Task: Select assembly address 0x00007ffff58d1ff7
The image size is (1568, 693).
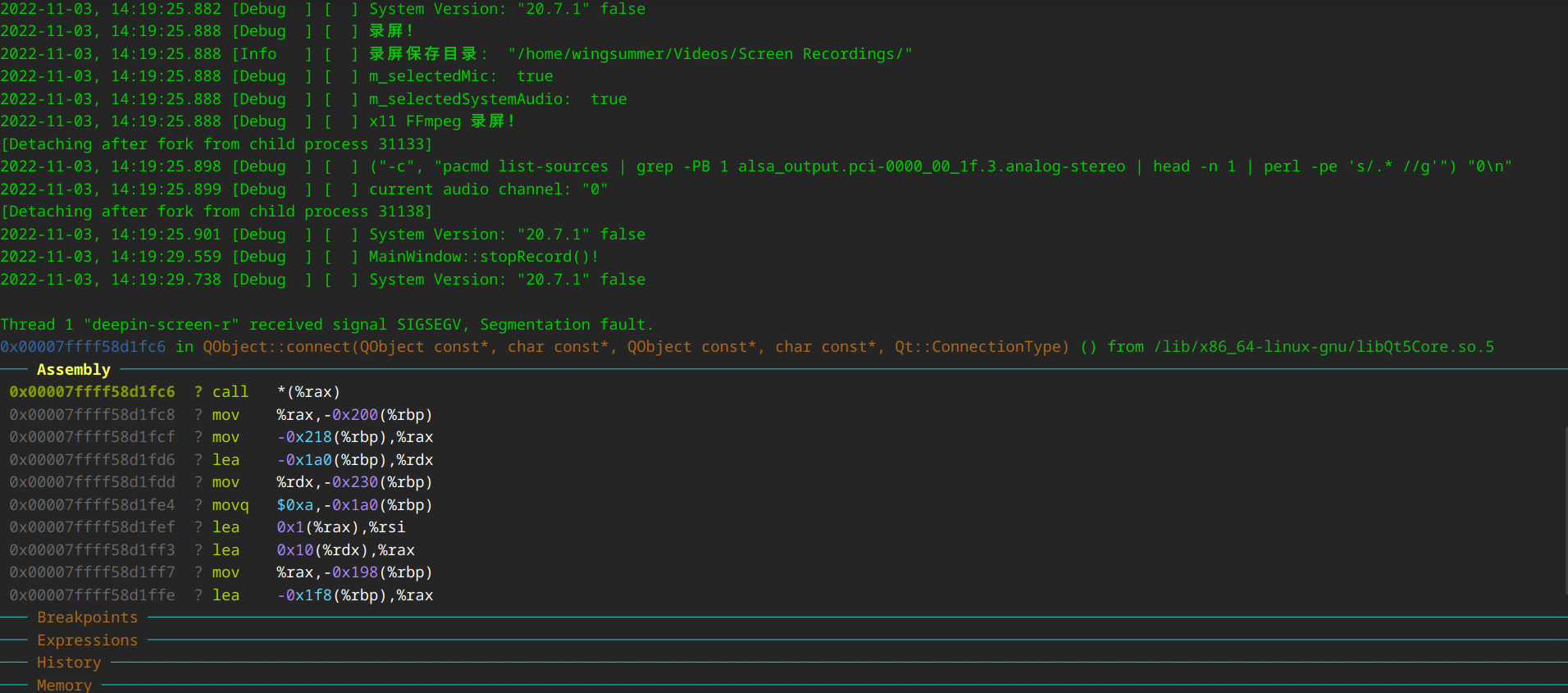Action: click(92, 572)
